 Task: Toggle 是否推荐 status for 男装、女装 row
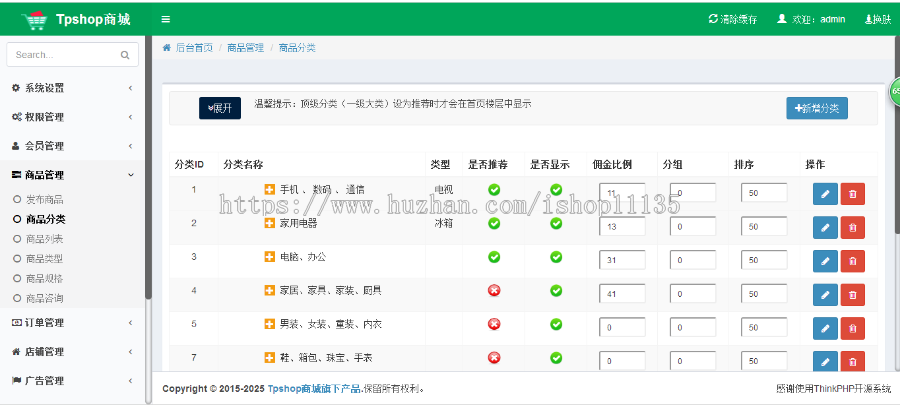(x=493, y=324)
